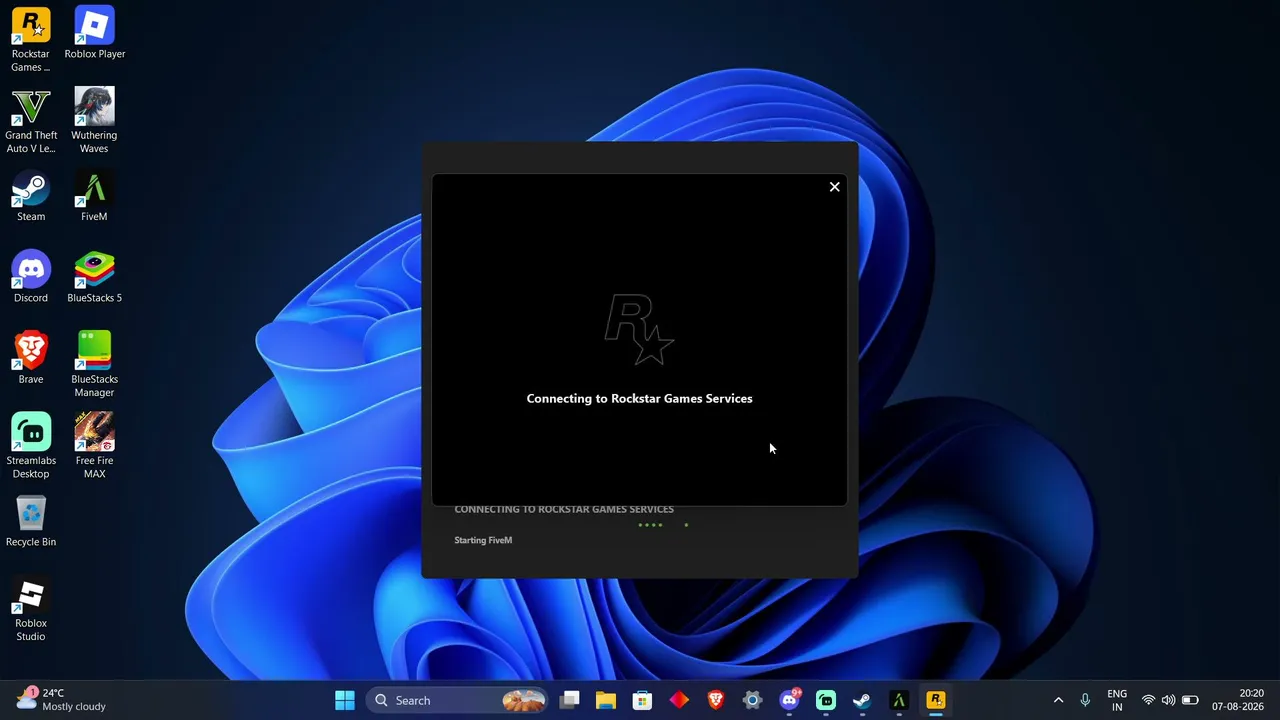This screenshot has width=1280, height=720.
Task: Select the Discord desktop icon
Action: click(31, 277)
